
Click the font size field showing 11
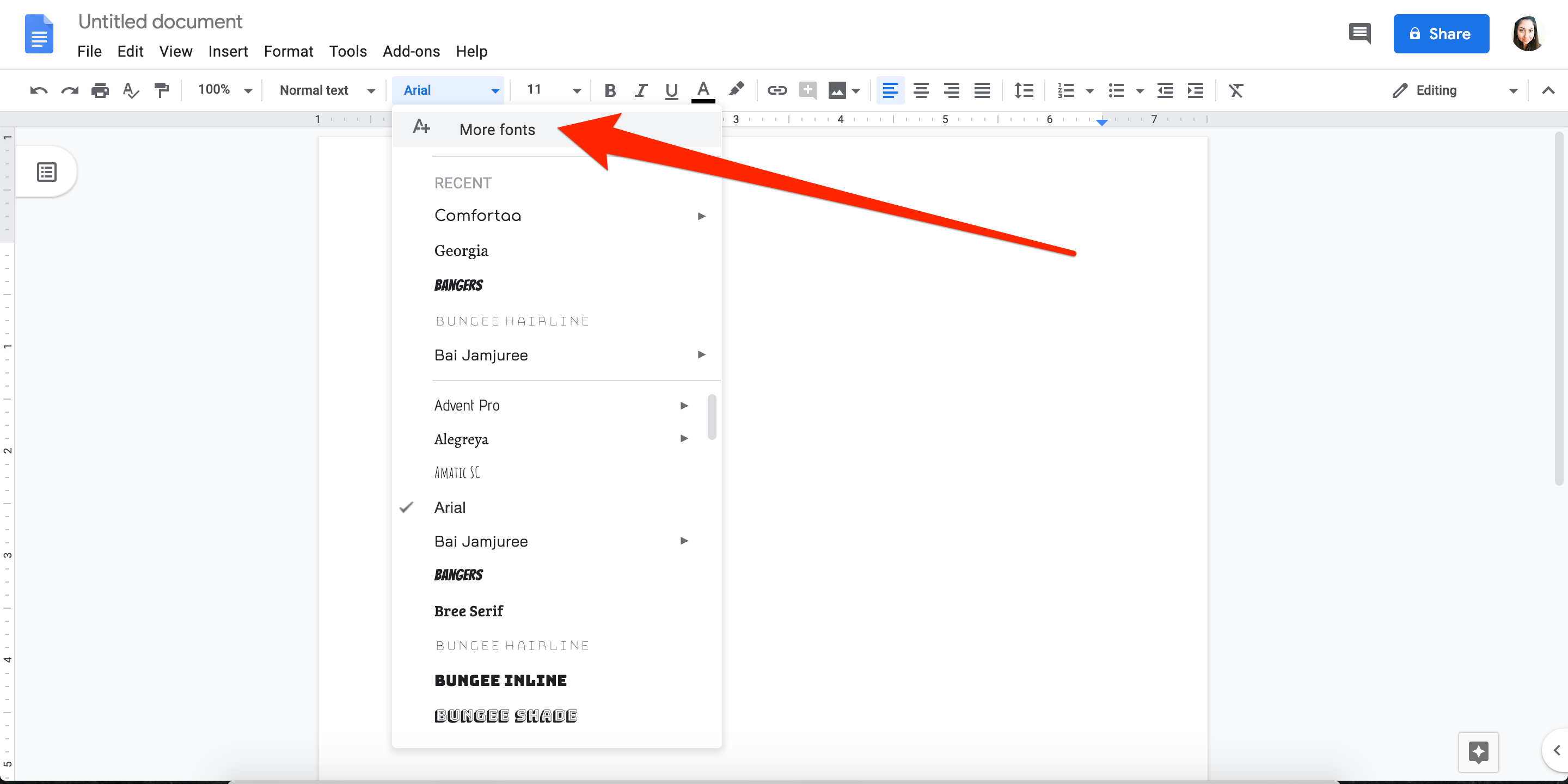536,90
